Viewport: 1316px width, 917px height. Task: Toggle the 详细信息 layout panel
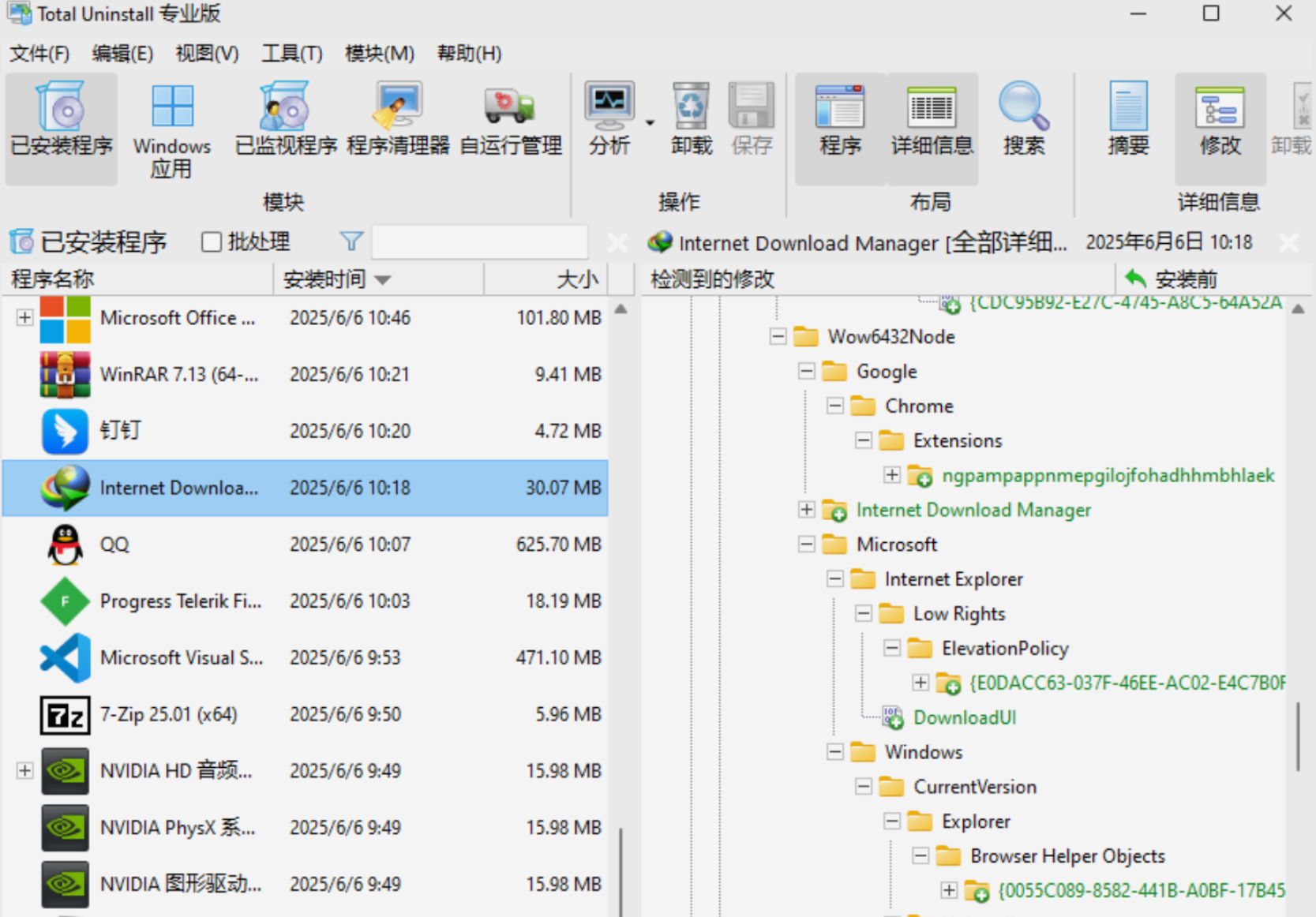(x=932, y=120)
